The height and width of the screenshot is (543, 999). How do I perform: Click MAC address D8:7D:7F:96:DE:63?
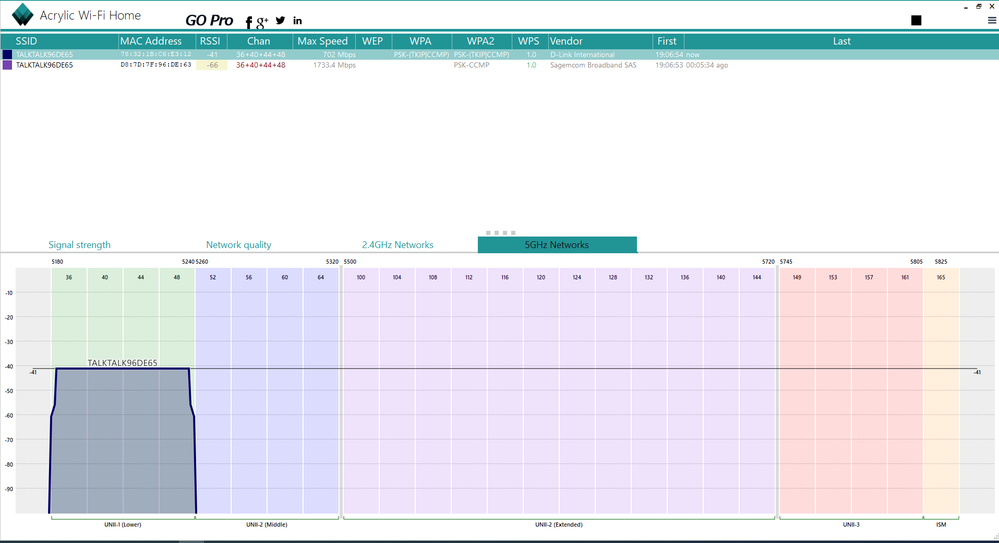tap(156, 65)
